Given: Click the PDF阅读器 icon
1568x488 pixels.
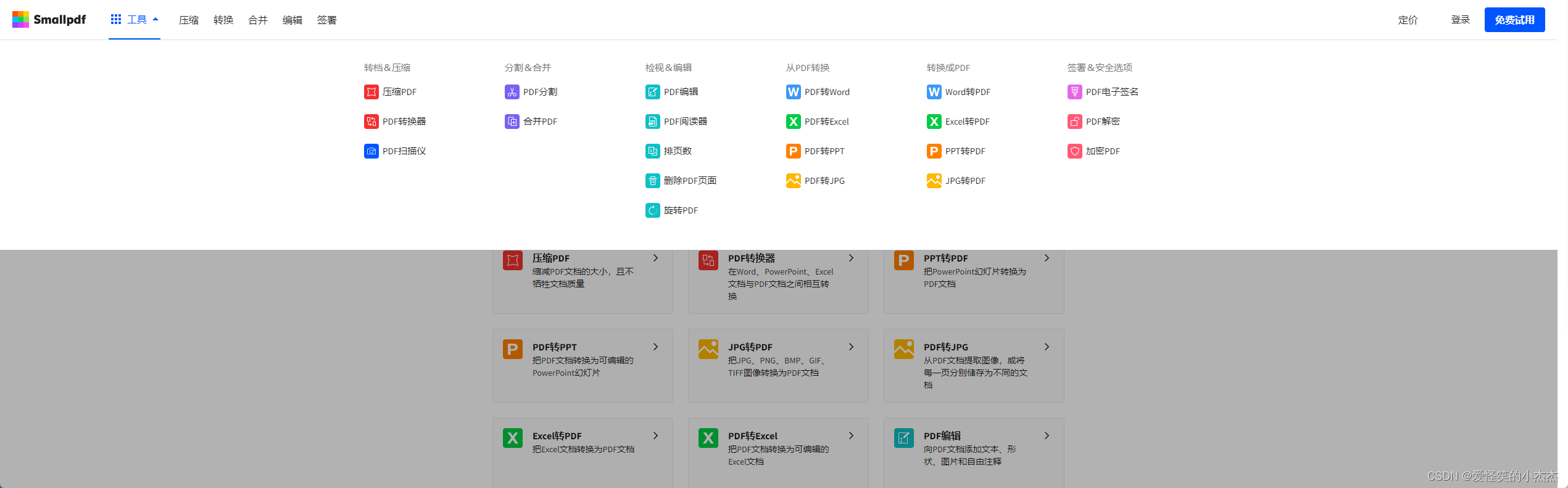Looking at the screenshot, I should 653,122.
